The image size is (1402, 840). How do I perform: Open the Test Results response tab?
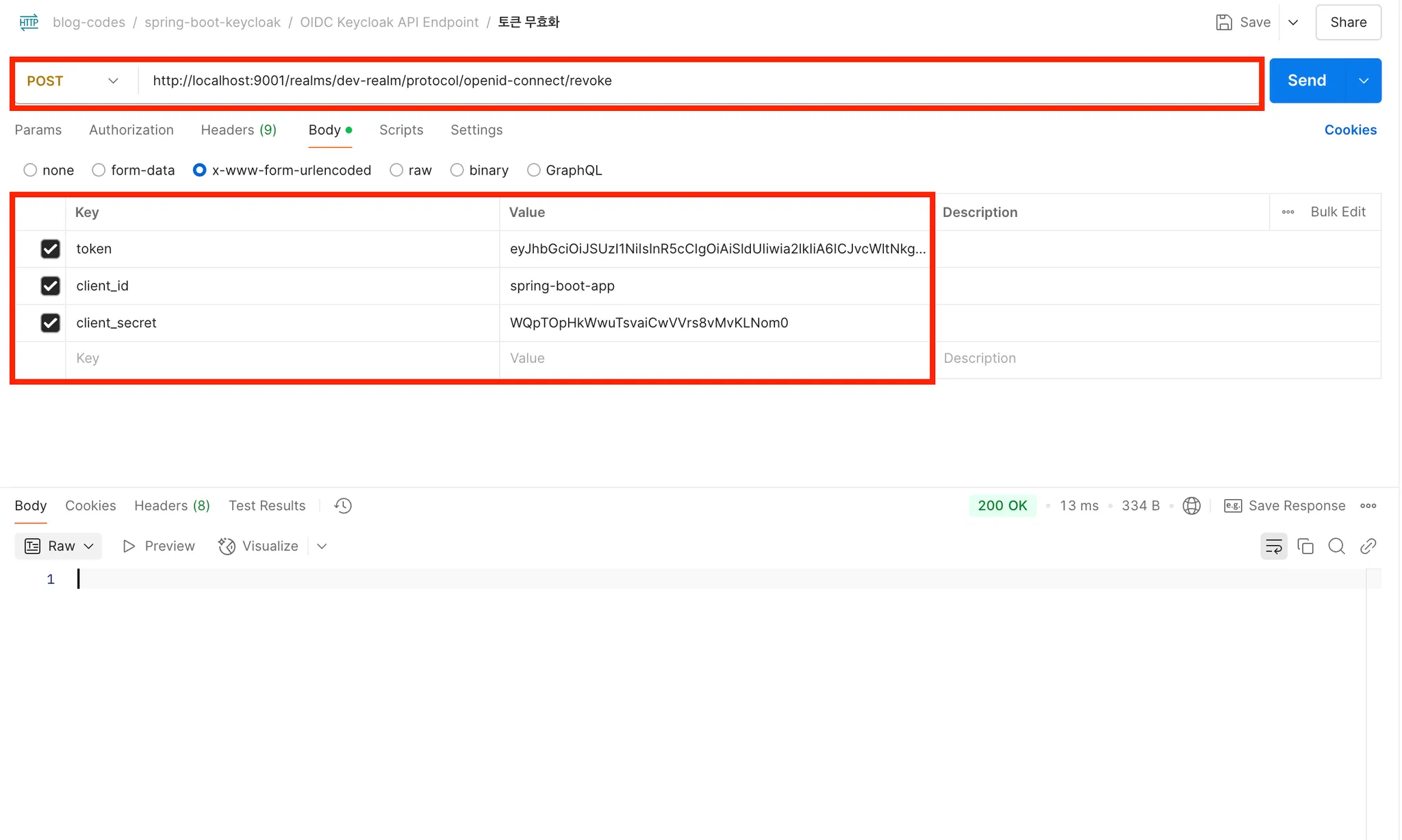(x=267, y=505)
